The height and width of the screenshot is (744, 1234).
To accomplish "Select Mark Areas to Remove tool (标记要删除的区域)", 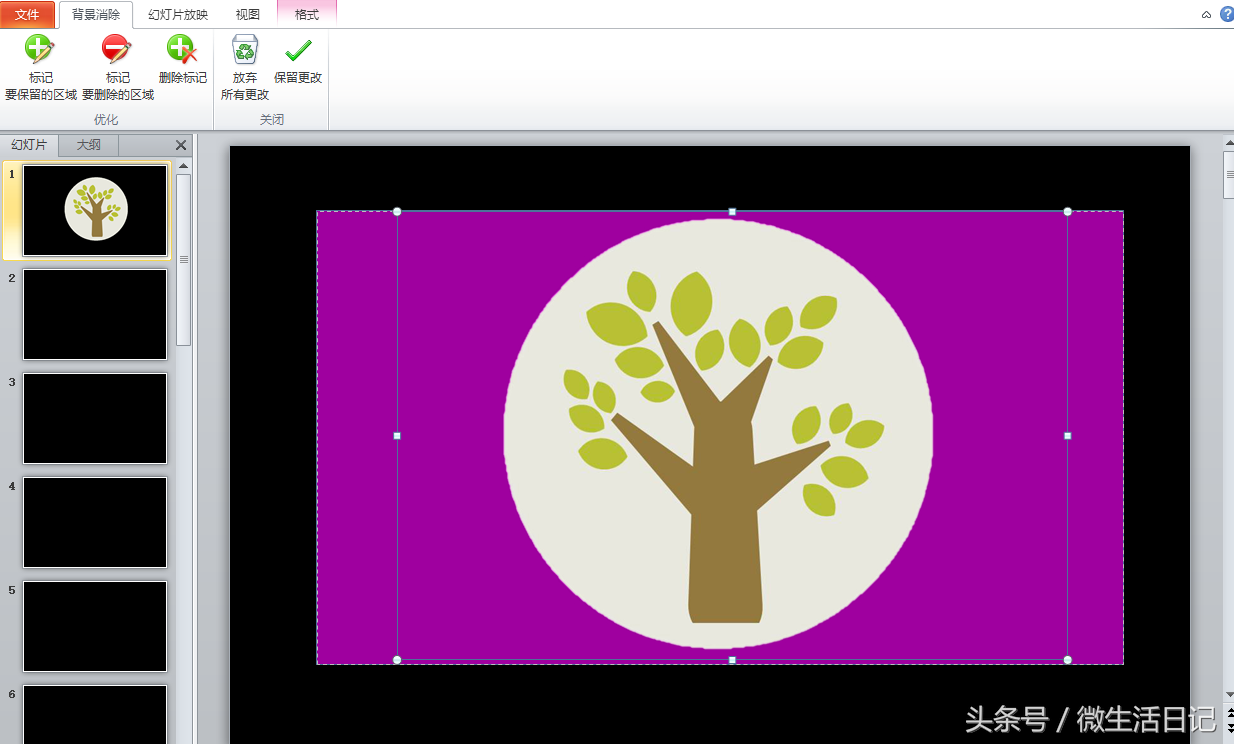I will click(118, 68).
